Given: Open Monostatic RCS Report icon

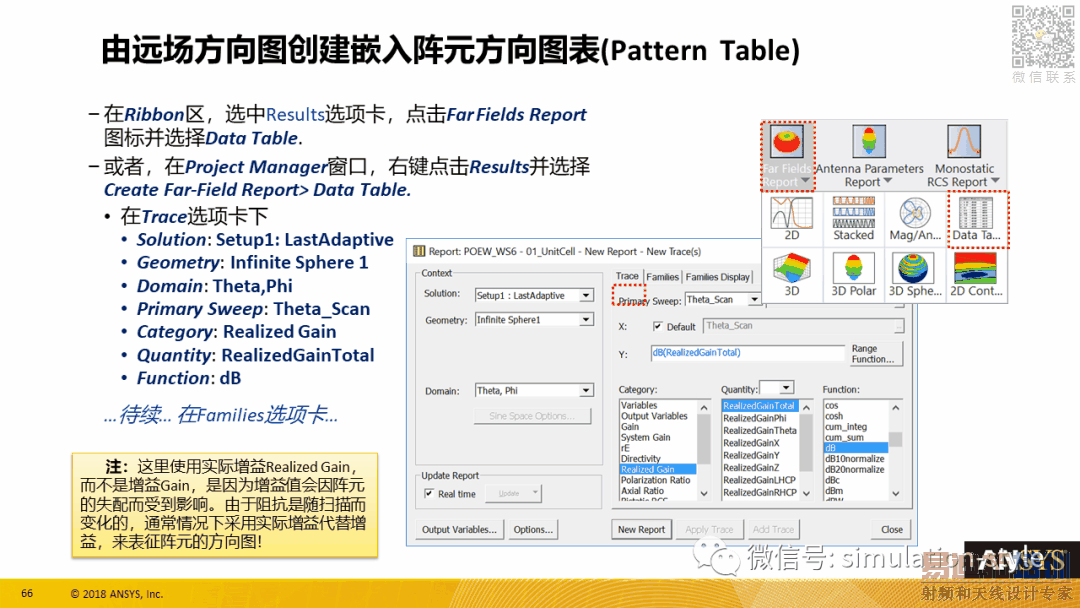Looking at the screenshot, I should tap(964, 142).
